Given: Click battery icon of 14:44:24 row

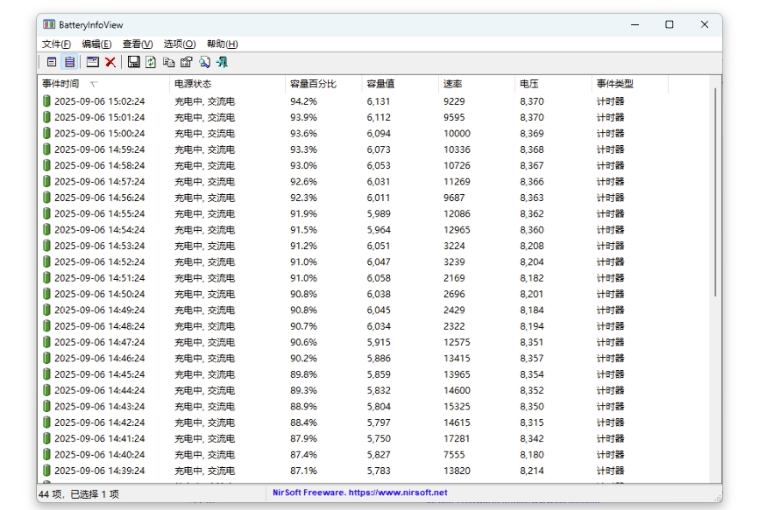Looking at the screenshot, I should 47,390.
